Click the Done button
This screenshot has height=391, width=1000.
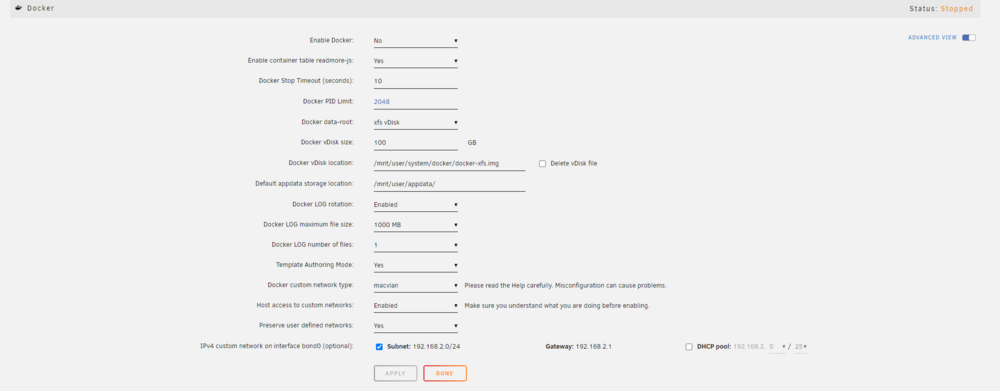pyautogui.click(x=445, y=373)
